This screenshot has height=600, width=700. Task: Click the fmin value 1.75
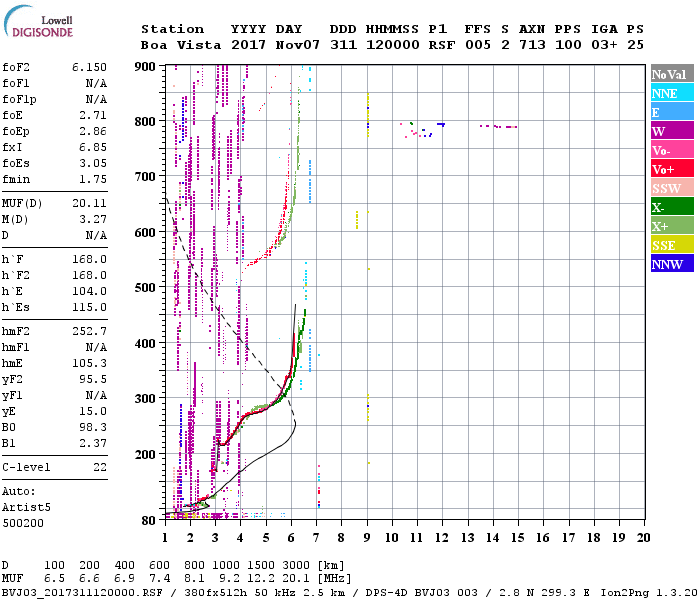coord(93,179)
